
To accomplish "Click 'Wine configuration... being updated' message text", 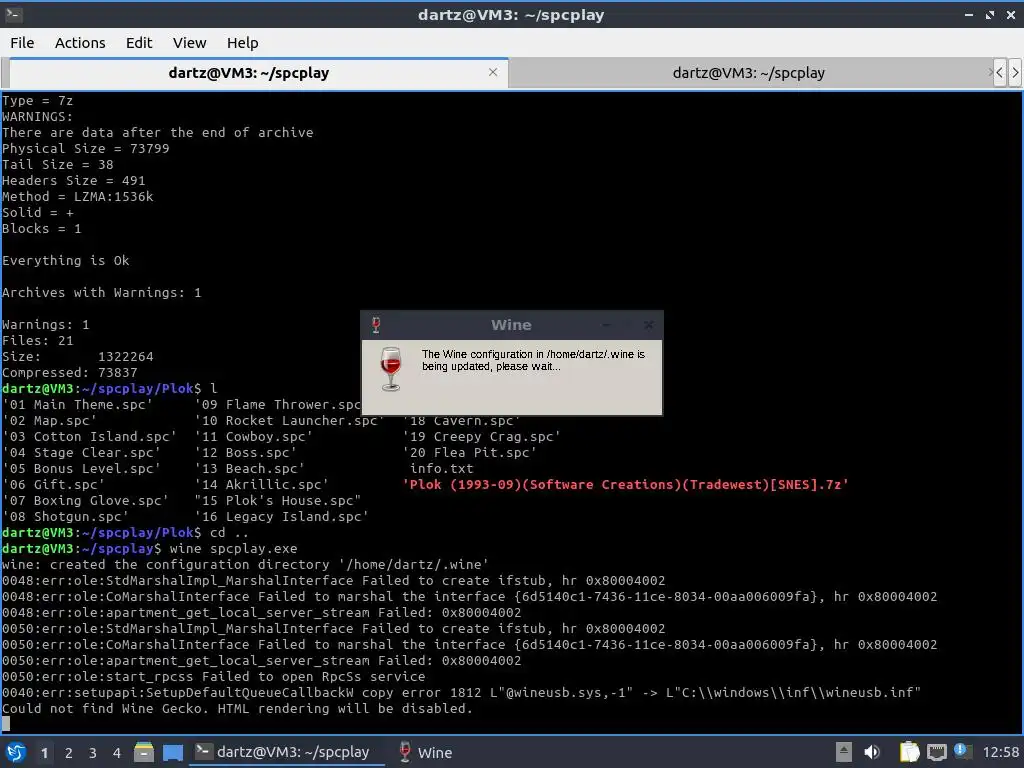I will 533,360.
